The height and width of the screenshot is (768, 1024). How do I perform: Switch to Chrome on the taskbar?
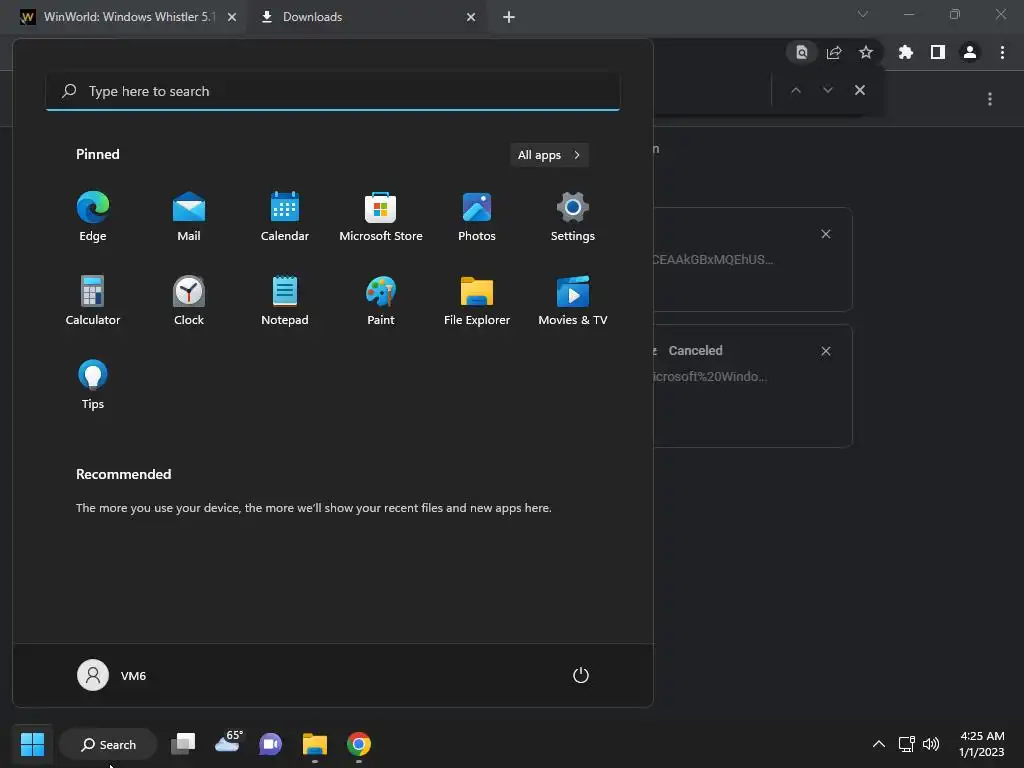[x=359, y=744]
